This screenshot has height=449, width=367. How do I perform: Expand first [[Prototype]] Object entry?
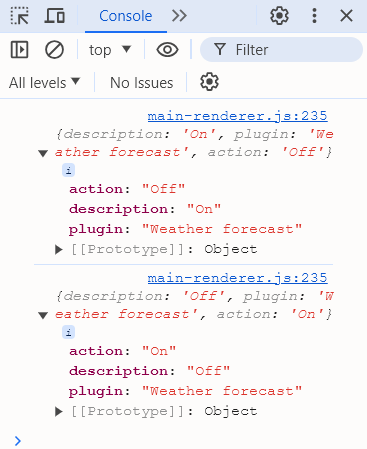(59, 249)
